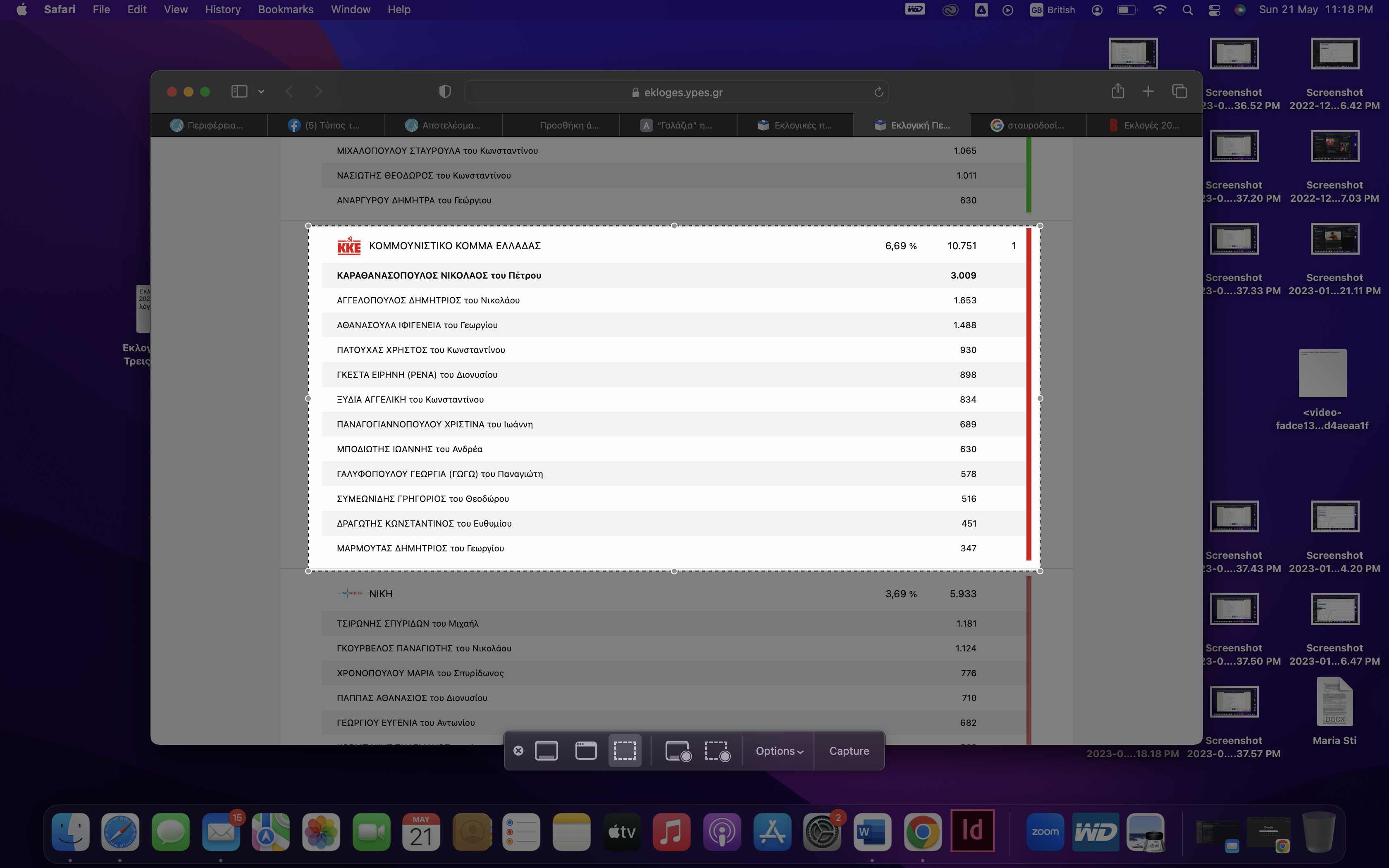This screenshot has width=1389, height=868.
Task: Switch to the σταυροδοσί... tab
Action: click(1029, 125)
